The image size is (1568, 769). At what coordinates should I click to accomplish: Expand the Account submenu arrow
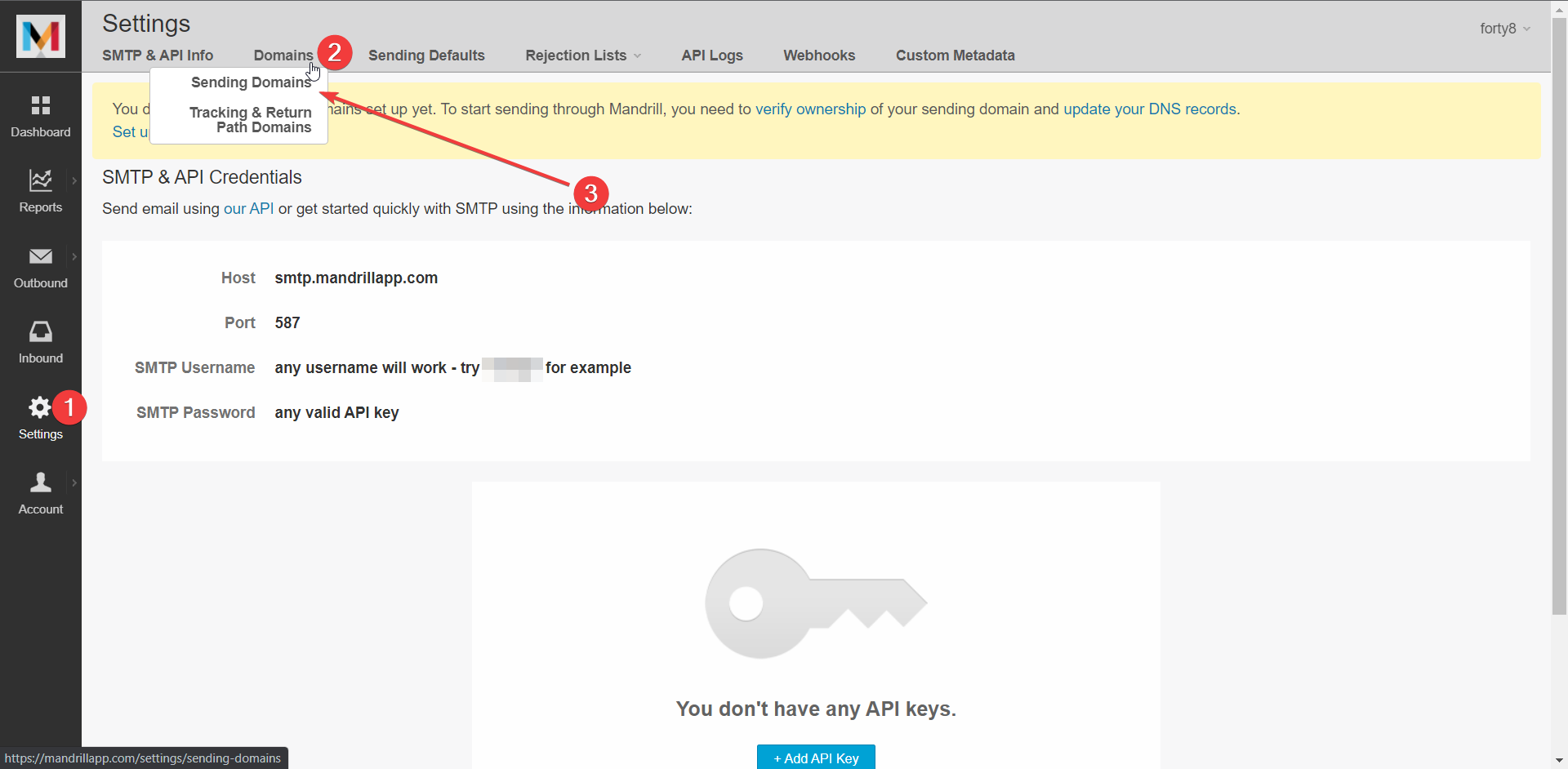(x=74, y=482)
